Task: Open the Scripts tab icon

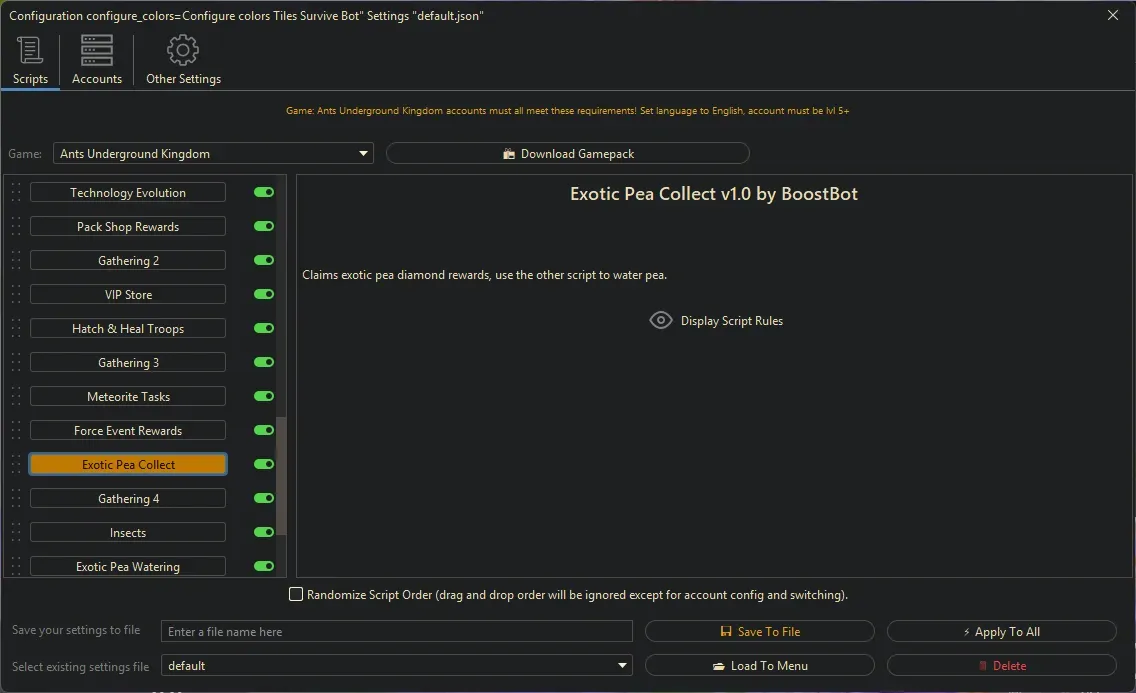Action: 30,51
